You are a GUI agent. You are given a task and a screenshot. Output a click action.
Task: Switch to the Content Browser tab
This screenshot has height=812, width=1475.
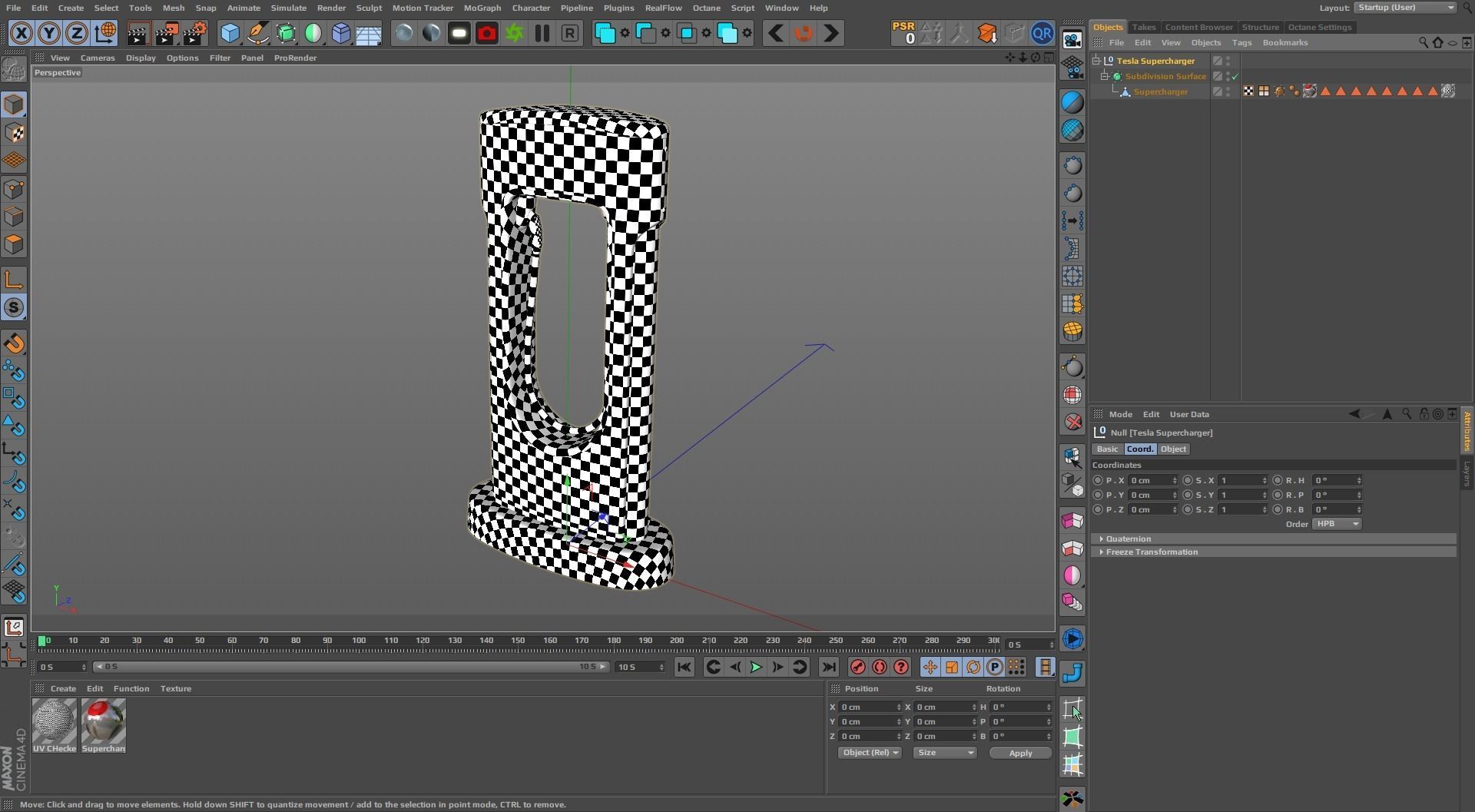[x=1198, y=27]
